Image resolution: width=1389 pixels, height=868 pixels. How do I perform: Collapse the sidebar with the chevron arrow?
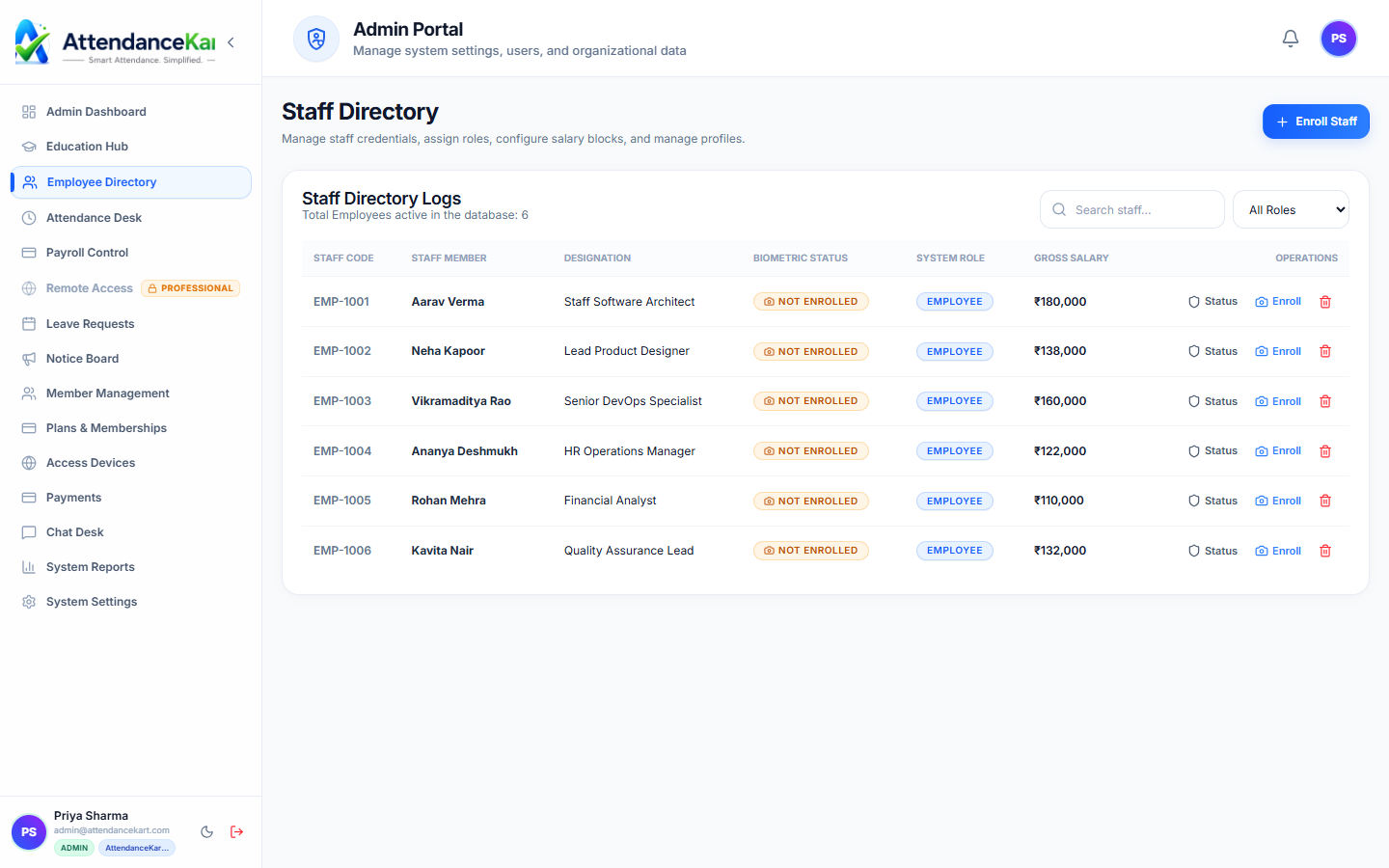tap(231, 42)
